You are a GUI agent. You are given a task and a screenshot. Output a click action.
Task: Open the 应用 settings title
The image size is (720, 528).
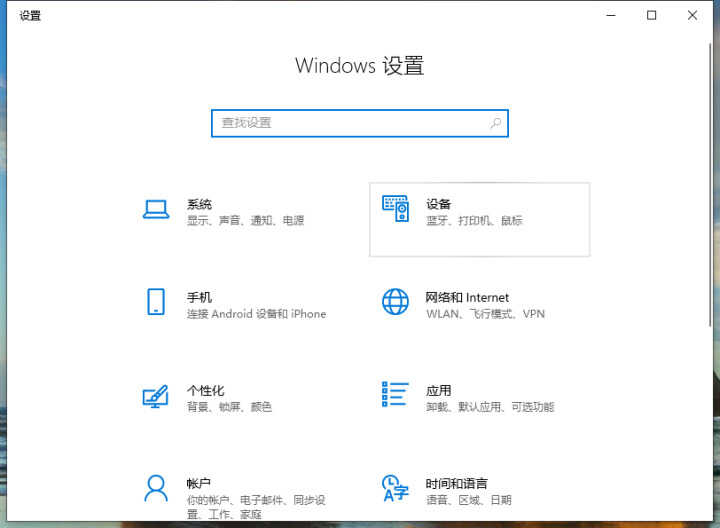438,390
